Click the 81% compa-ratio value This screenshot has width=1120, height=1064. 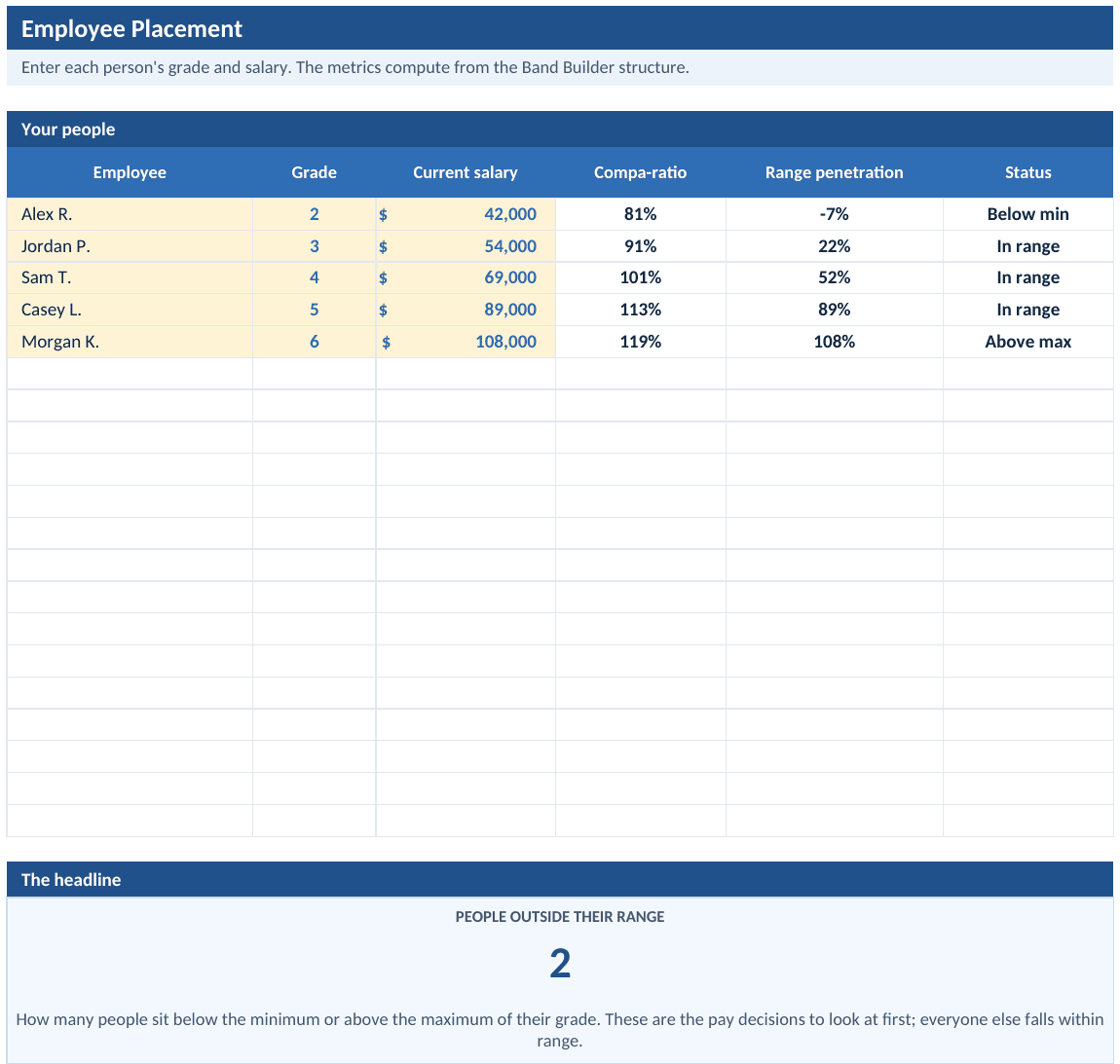641,214
